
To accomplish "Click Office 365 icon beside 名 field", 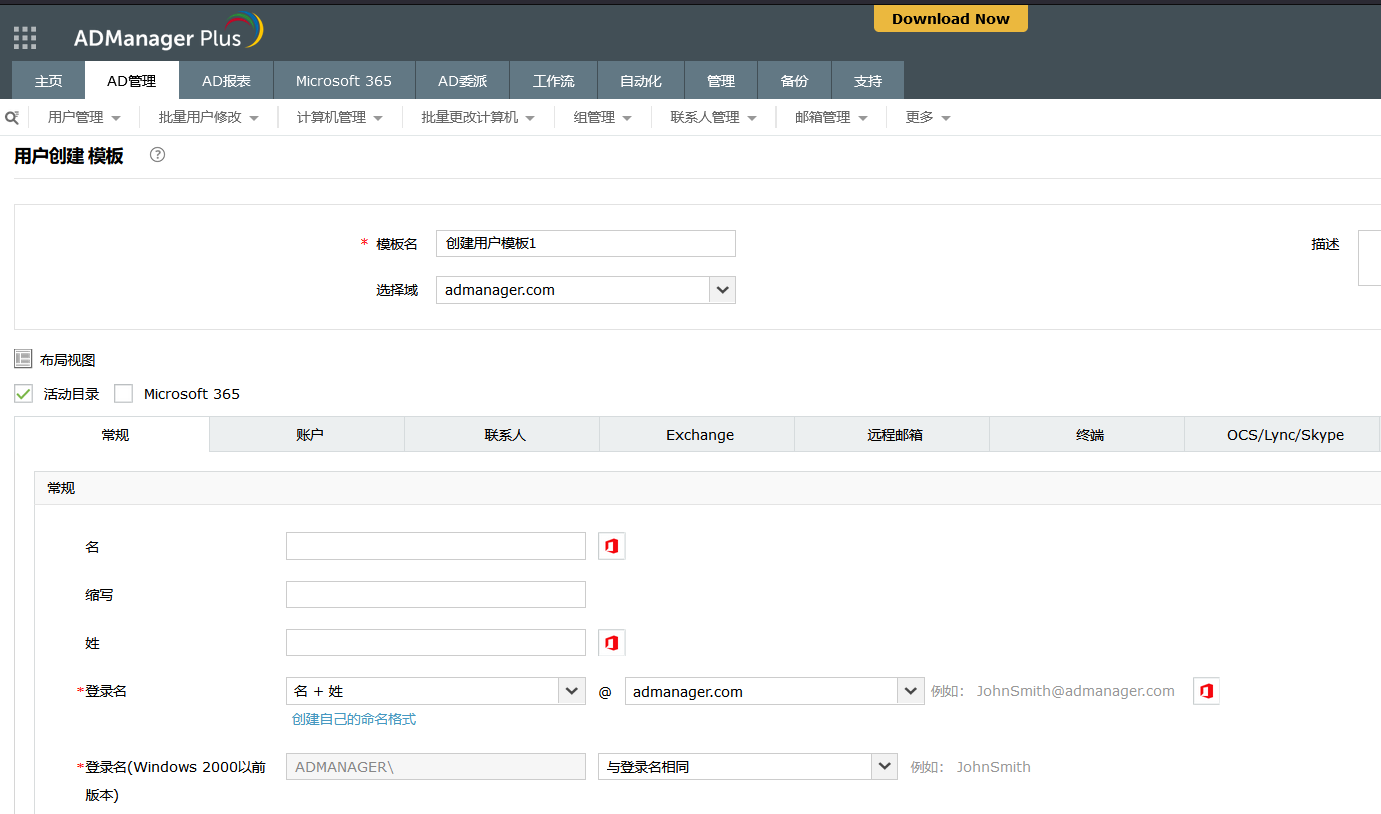I will pos(611,546).
